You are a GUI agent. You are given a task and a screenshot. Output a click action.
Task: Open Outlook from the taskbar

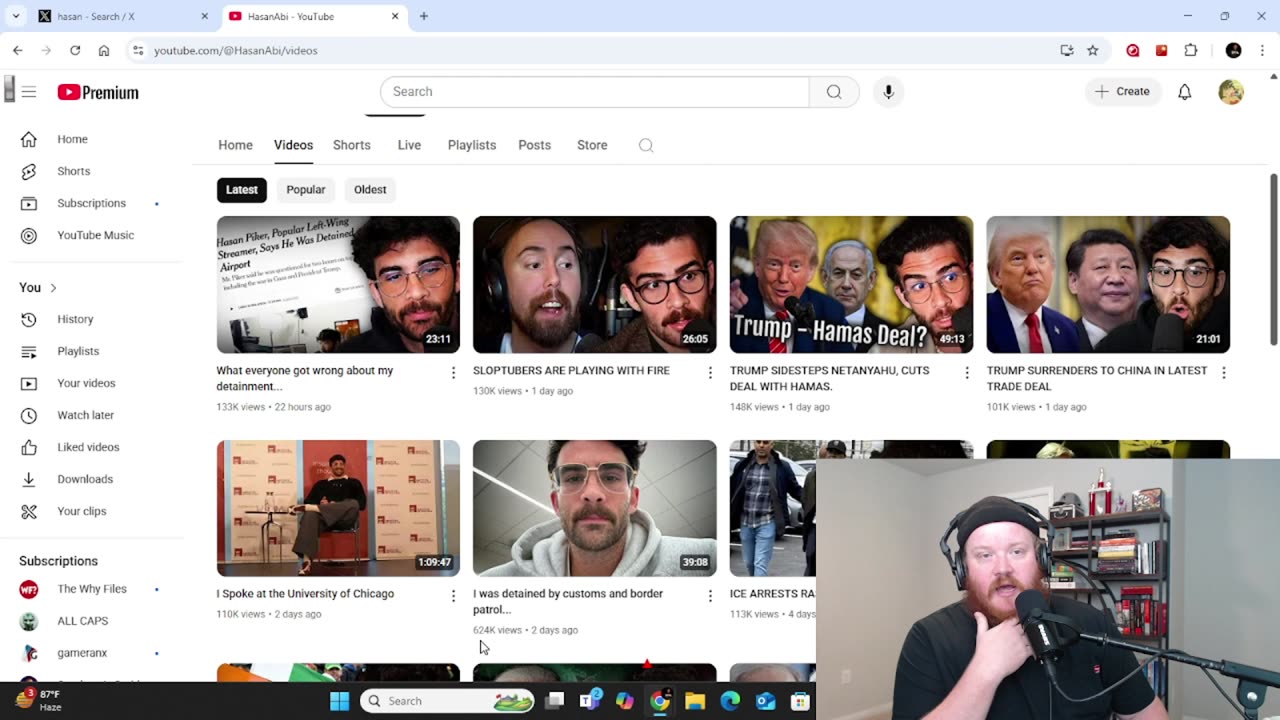(765, 701)
